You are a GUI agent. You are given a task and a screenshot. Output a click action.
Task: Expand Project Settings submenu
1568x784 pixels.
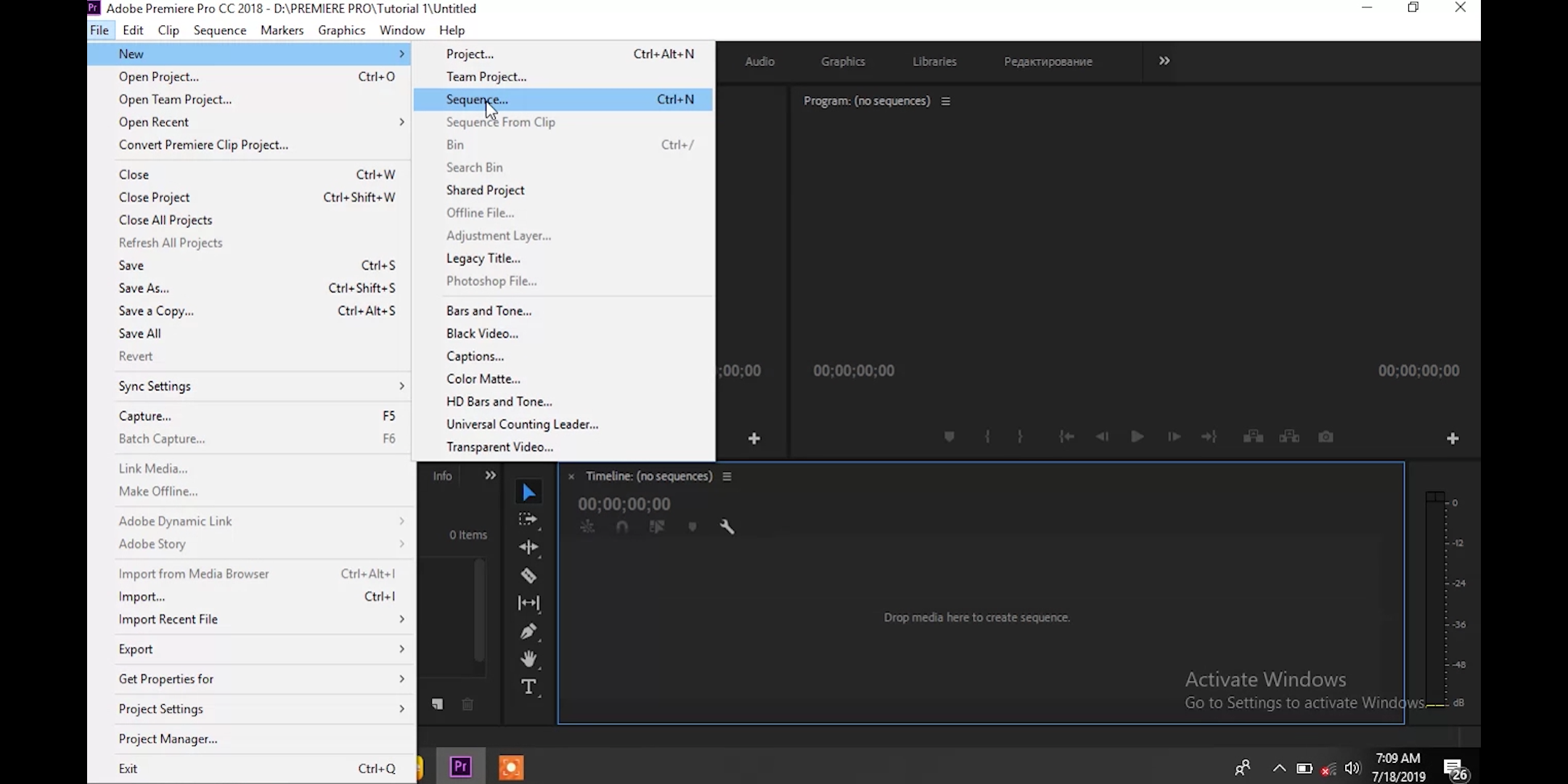click(x=250, y=709)
